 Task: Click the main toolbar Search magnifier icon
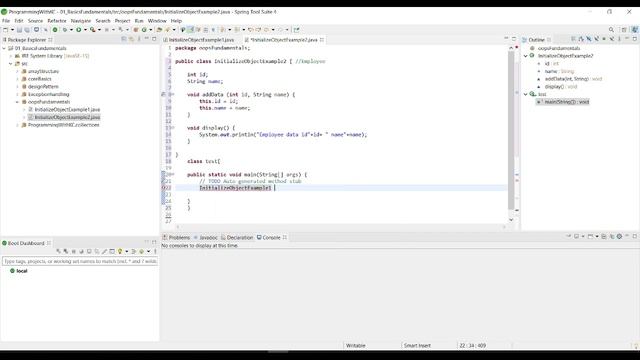pos(611,30)
